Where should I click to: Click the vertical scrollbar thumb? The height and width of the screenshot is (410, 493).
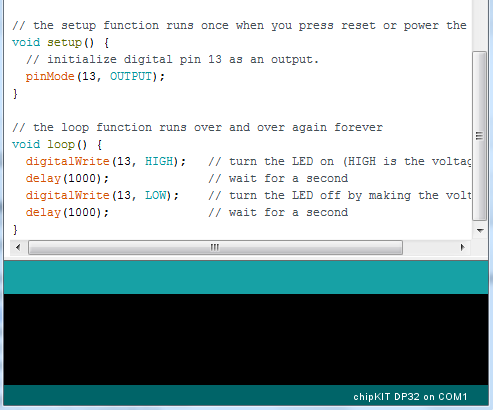pos(479,136)
